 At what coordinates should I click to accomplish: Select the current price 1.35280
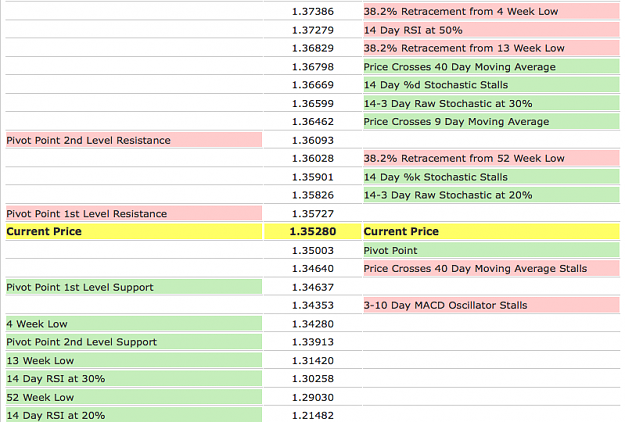point(312,232)
